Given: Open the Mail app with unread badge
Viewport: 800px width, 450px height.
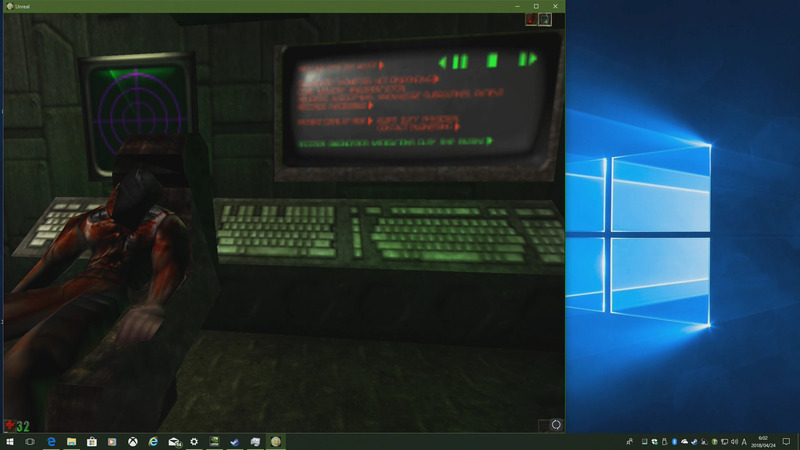Looking at the screenshot, I should (x=174, y=442).
